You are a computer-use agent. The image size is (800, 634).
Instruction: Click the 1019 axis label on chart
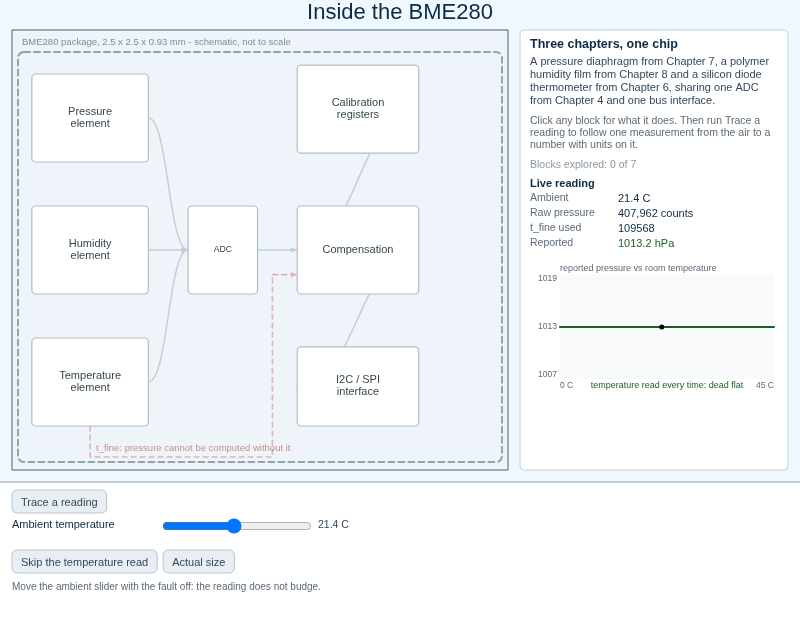click(x=547, y=278)
